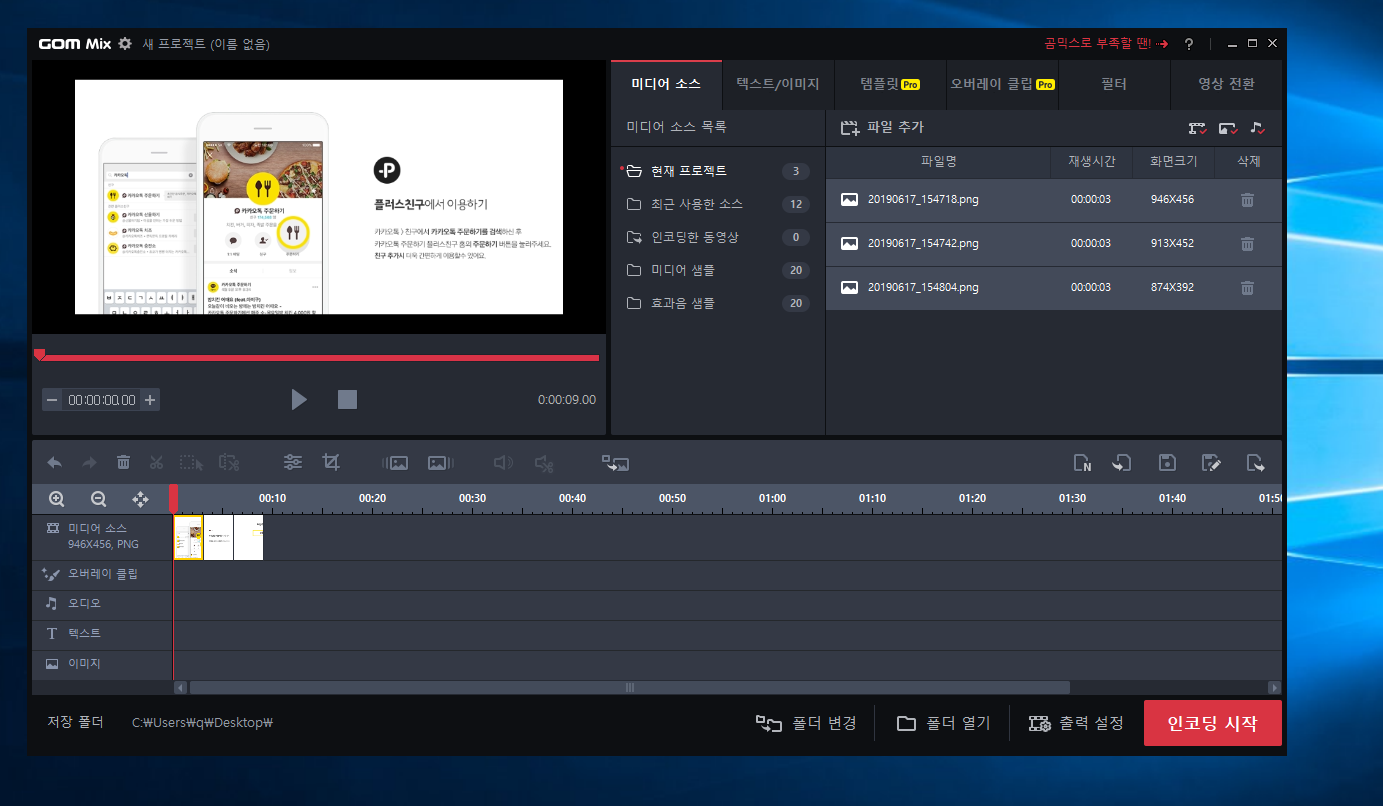The image size is (1383, 806).
Task: Click the 재생시간 column header
Action: pos(1091,161)
